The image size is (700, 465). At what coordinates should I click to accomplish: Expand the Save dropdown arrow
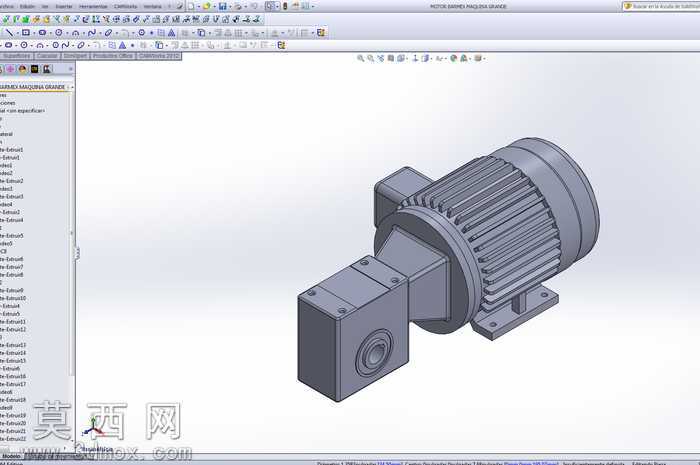pyautogui.click(x=229, y=7)
